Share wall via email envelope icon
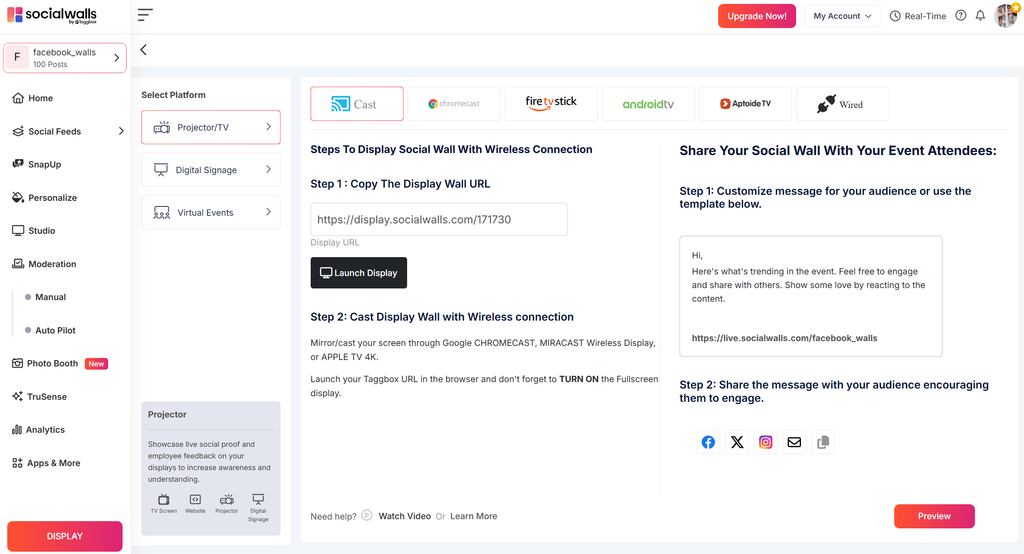This screenshot has width=1024, height=554. pyautogui.click(x=794, y=442)
